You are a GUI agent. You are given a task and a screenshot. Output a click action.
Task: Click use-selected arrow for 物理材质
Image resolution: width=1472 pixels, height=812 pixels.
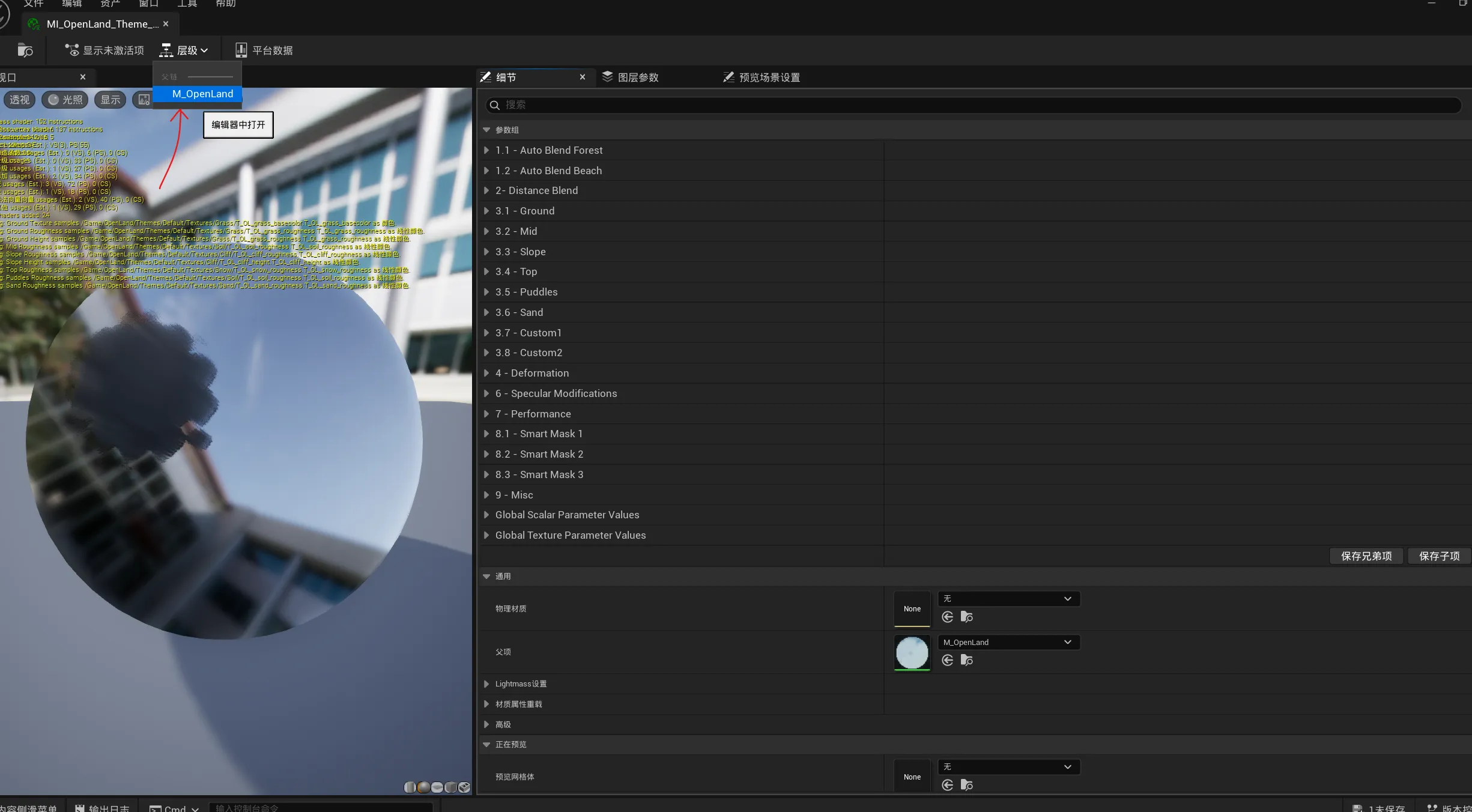click(x=948, y=617)
